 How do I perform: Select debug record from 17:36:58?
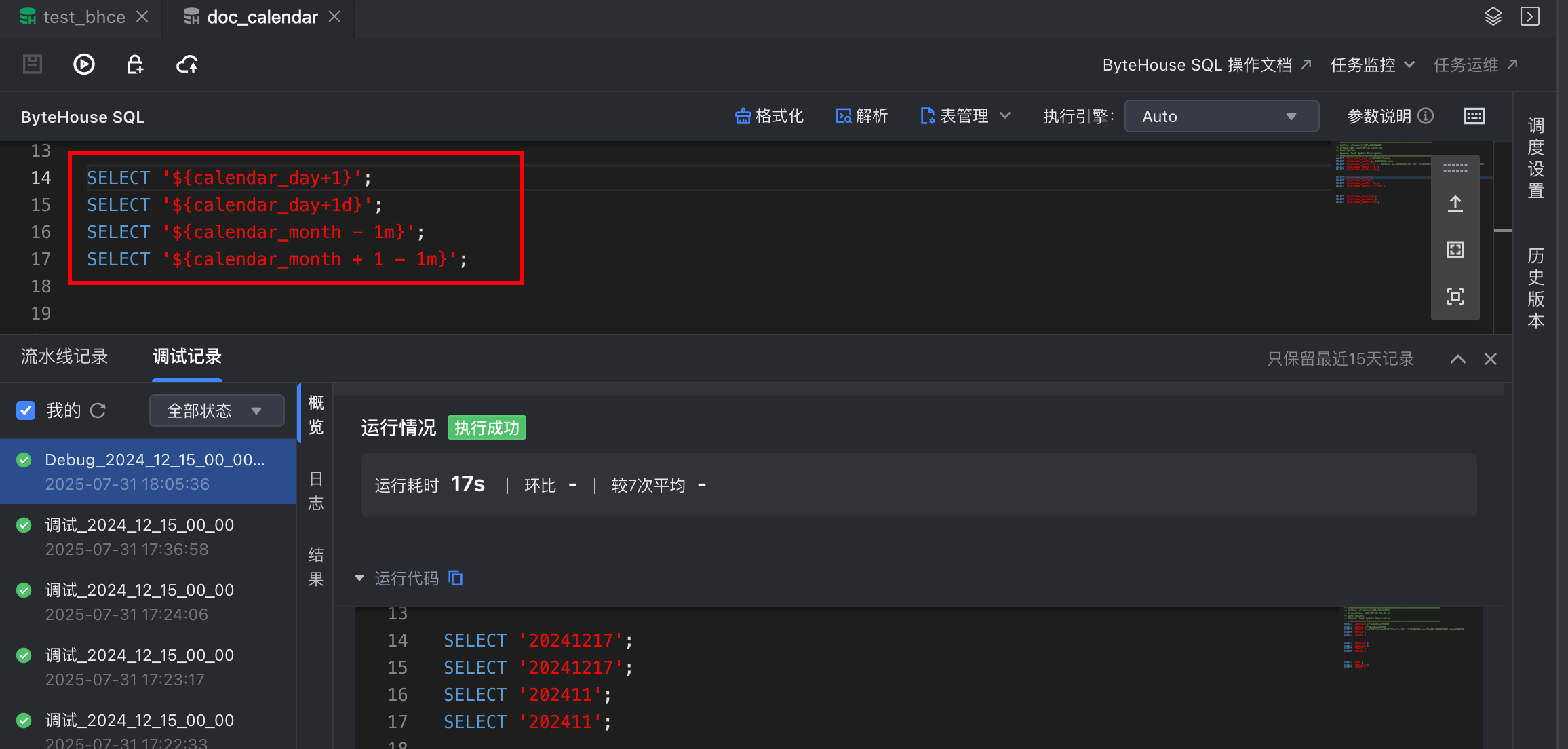(x=139, y=537)
